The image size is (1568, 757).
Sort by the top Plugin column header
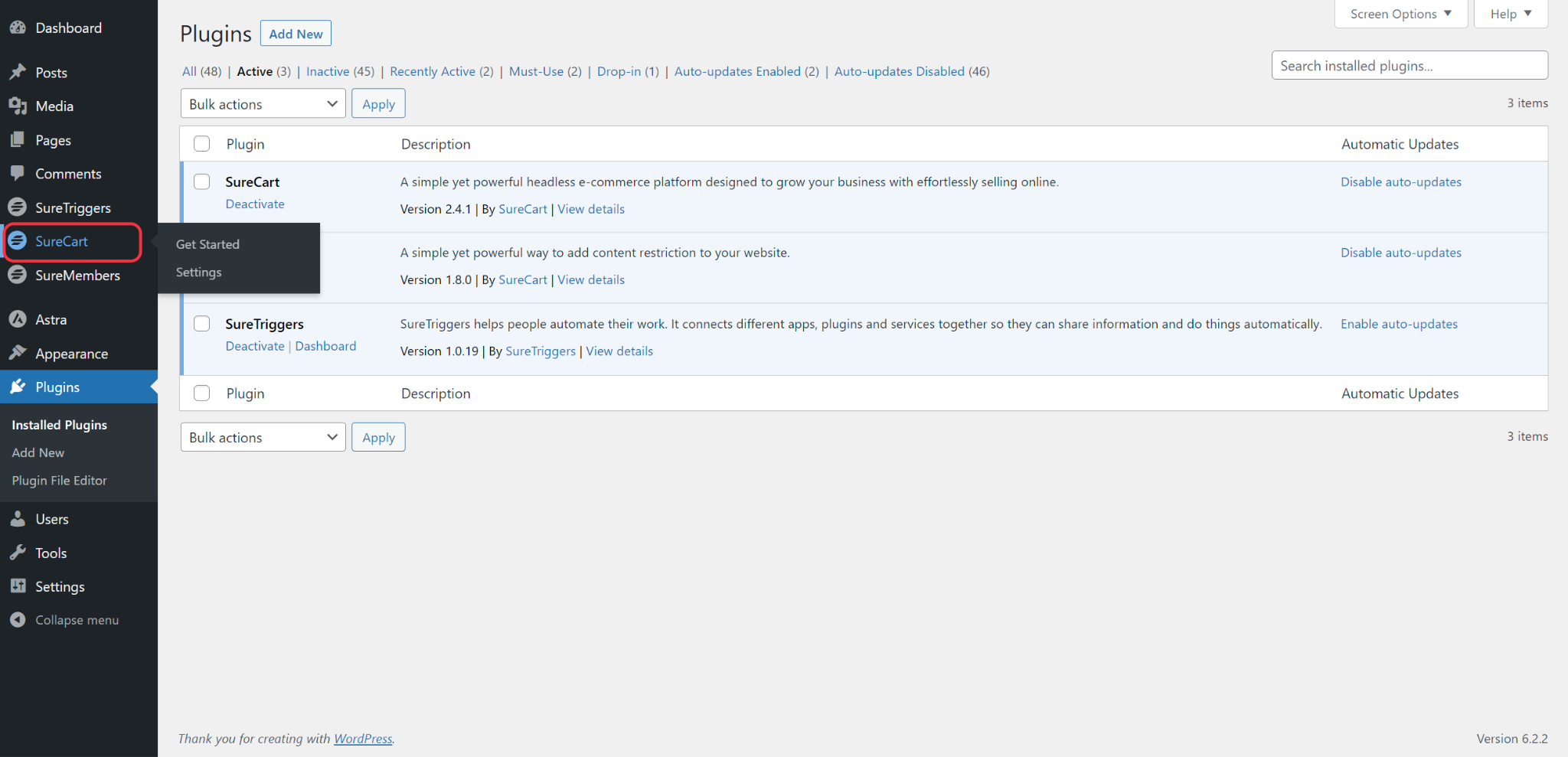click(245, 144)
